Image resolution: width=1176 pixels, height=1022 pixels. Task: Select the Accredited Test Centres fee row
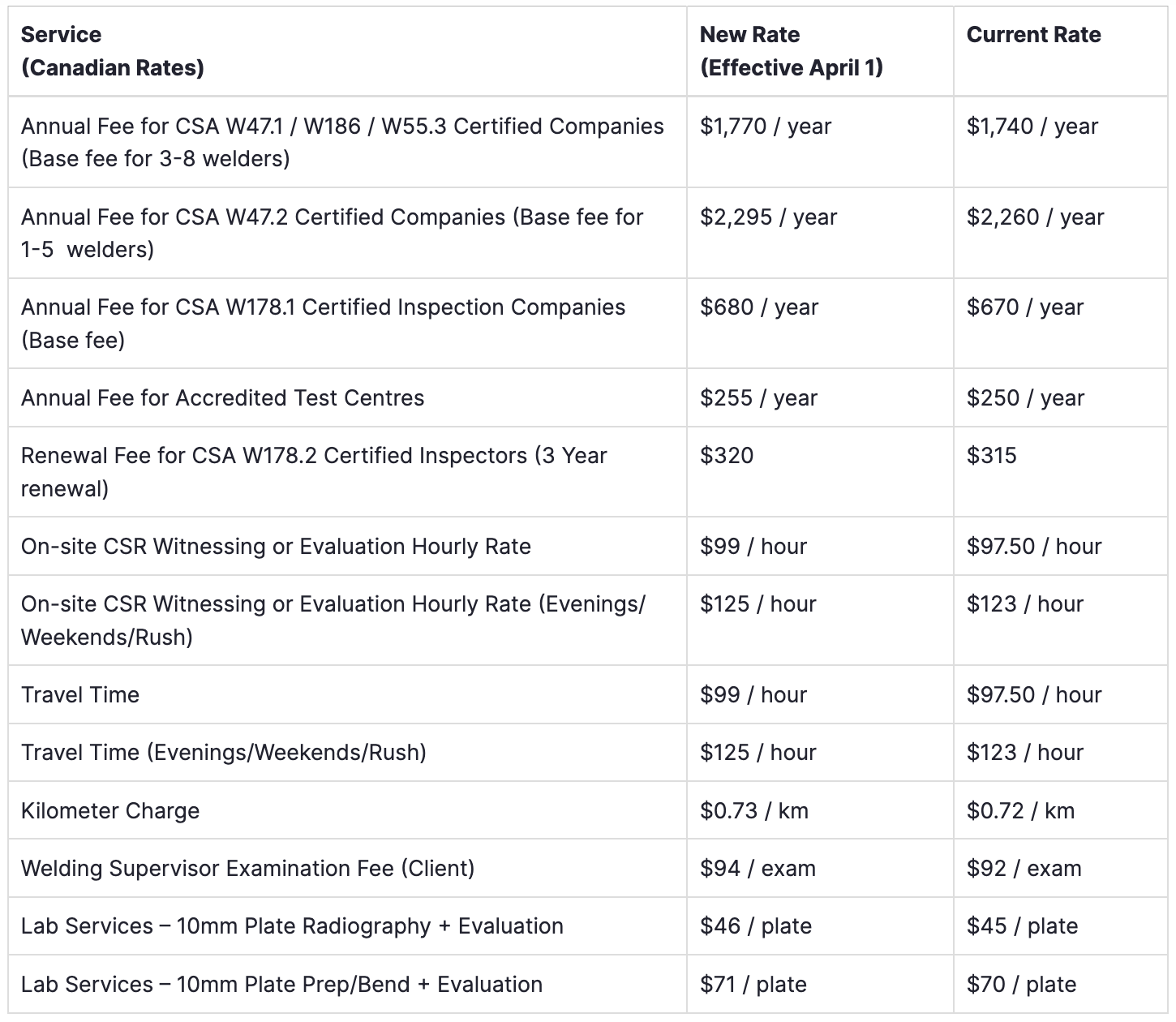click(222, 398)
